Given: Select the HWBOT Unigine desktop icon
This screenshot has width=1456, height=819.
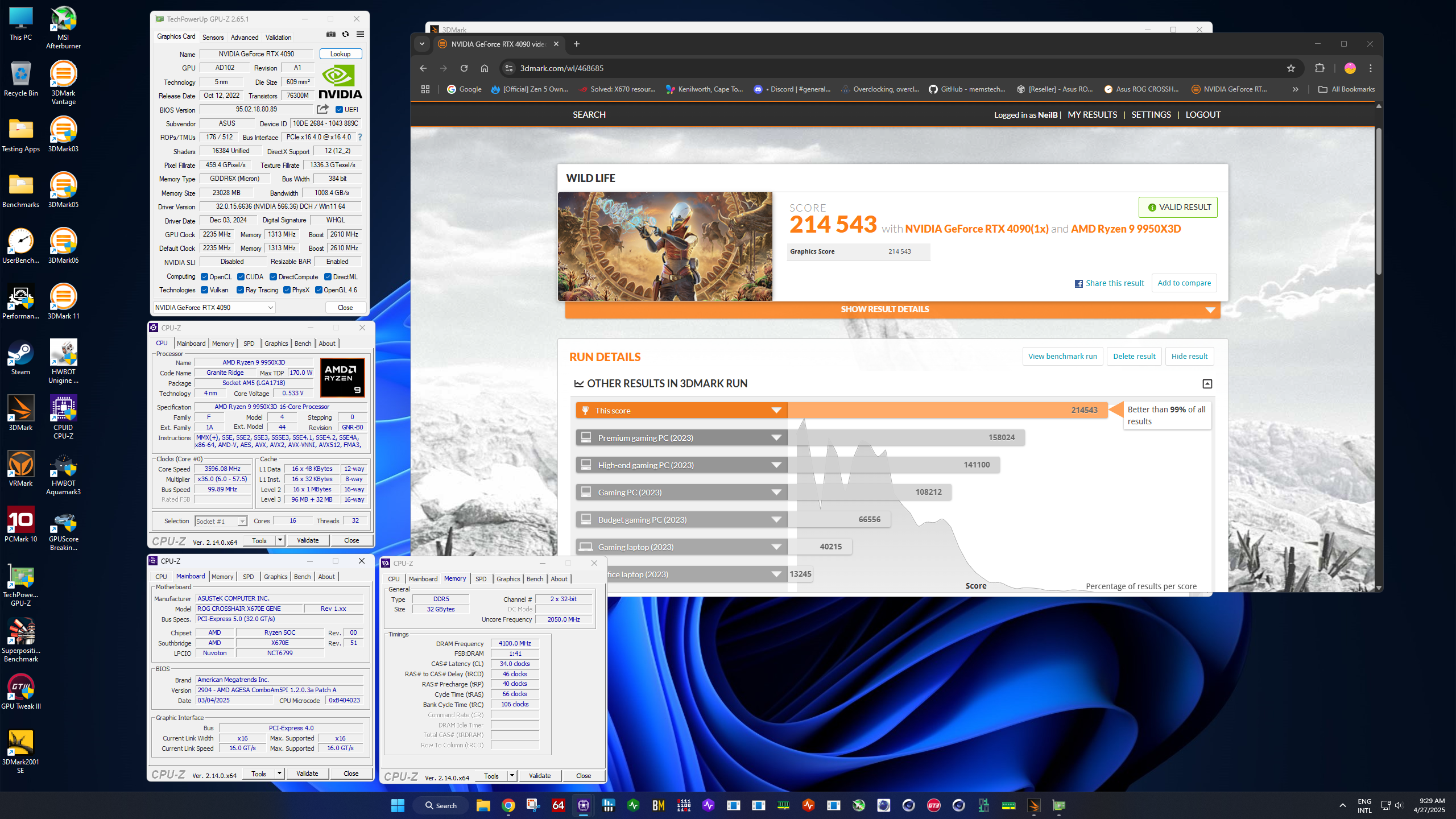Looking at the screenshot, I should tap(63, 362).
